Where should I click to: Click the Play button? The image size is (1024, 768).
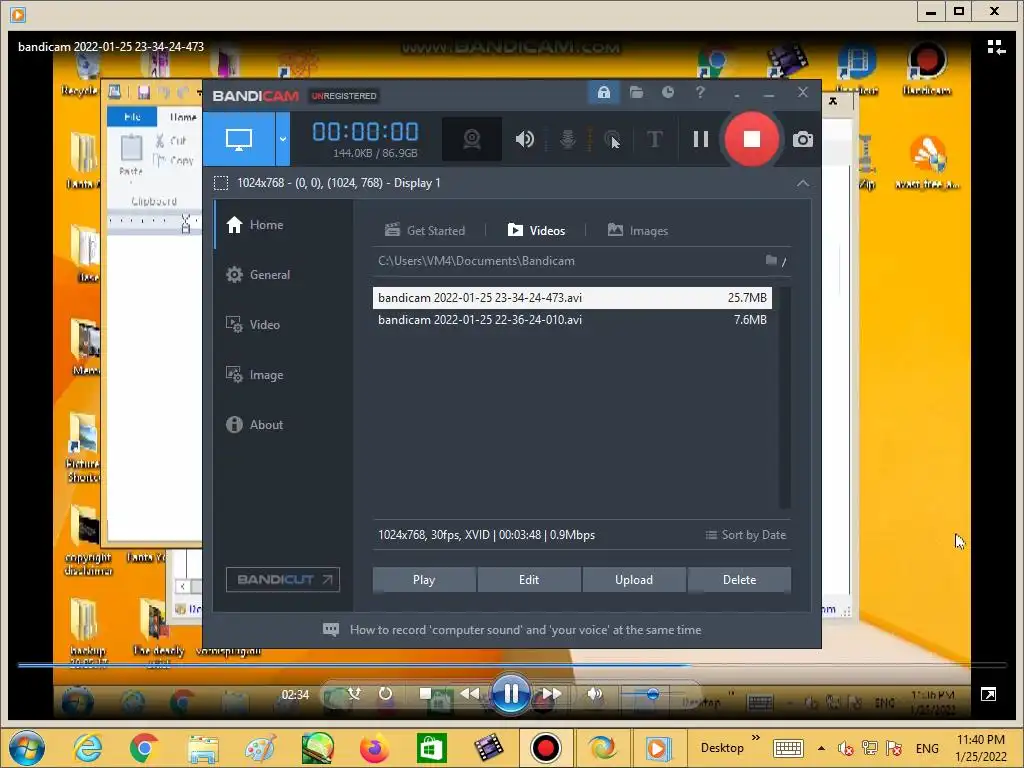[x=424, y=580]
